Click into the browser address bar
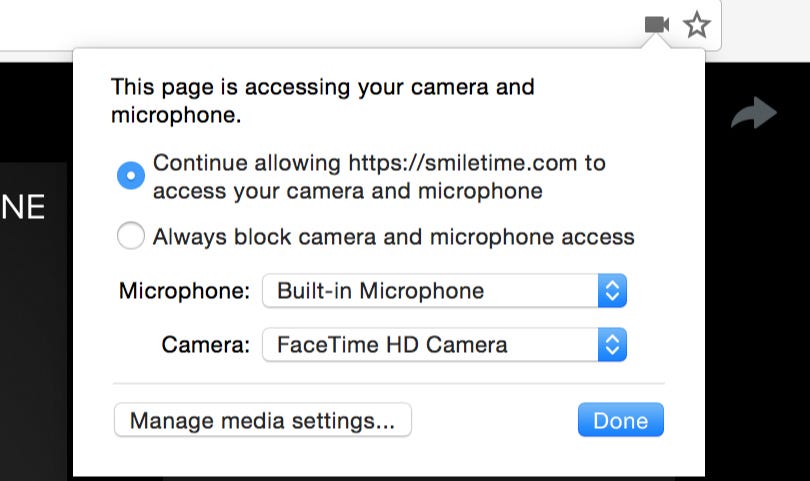Viewport: 810px width, 481px height. tap(300, 24)
